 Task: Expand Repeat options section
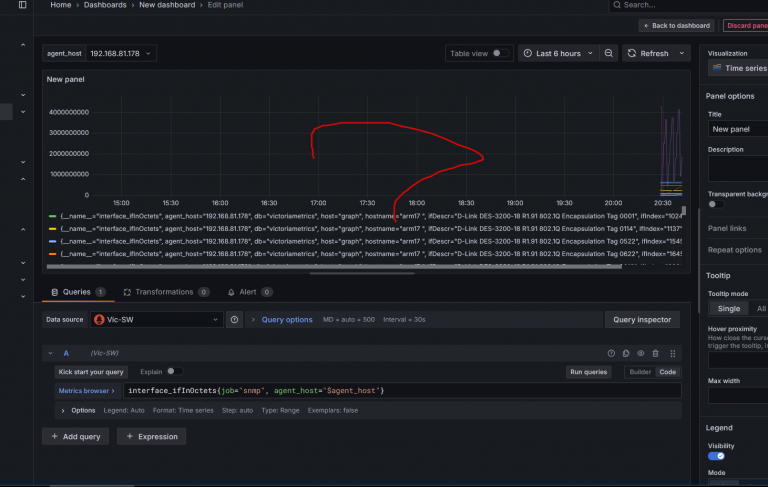(734, 250)
